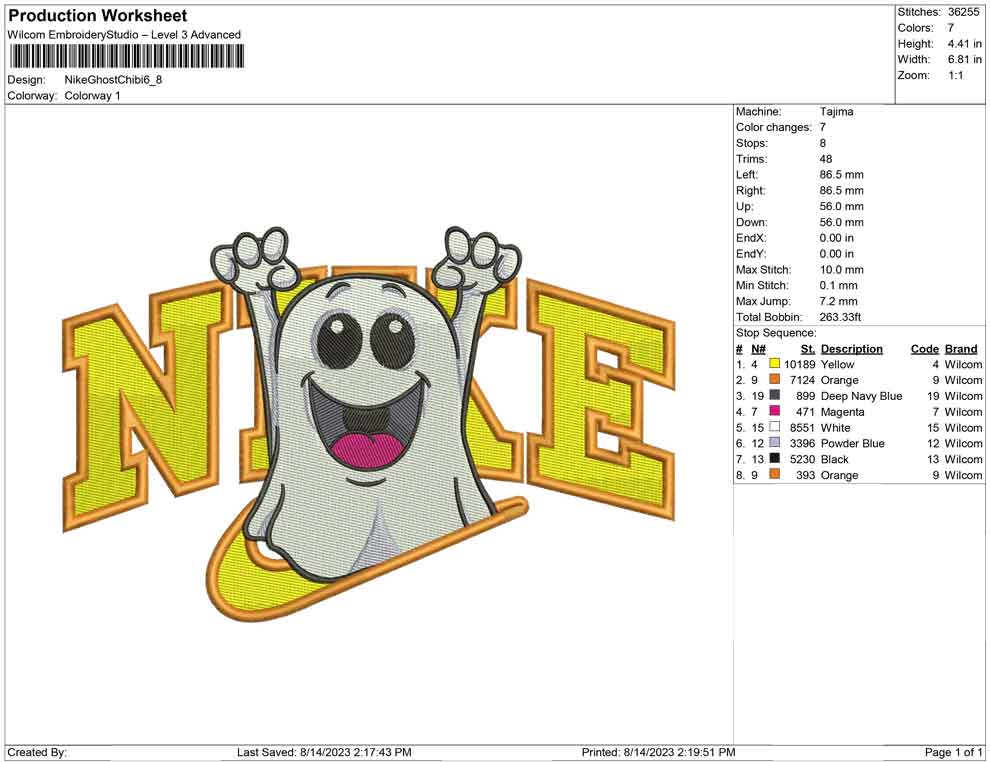Click 'Last Saved: 8/14/2023 2:17:43 PM'

324,752
